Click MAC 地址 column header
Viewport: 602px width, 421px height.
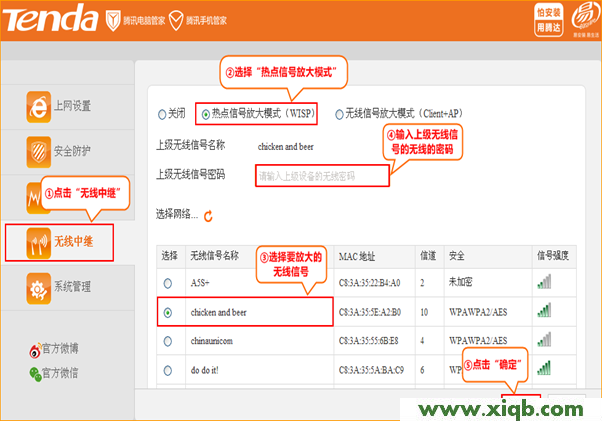point(357,256)
